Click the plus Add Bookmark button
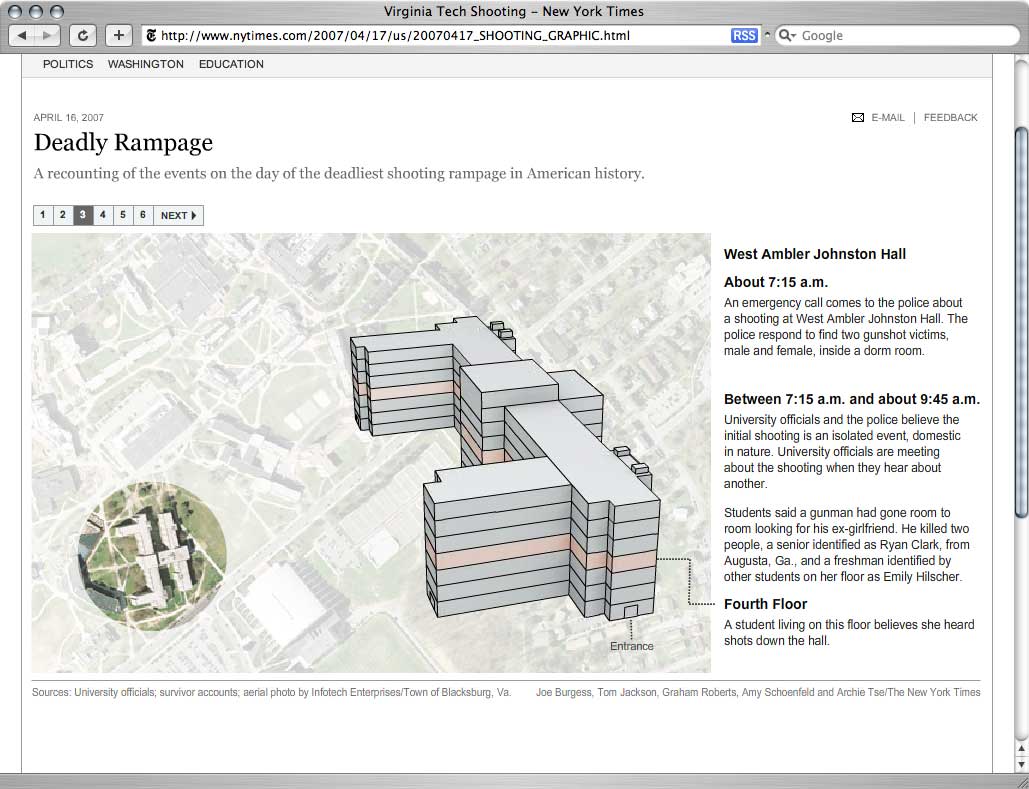 pyautogui.click(x=118, y=35)
